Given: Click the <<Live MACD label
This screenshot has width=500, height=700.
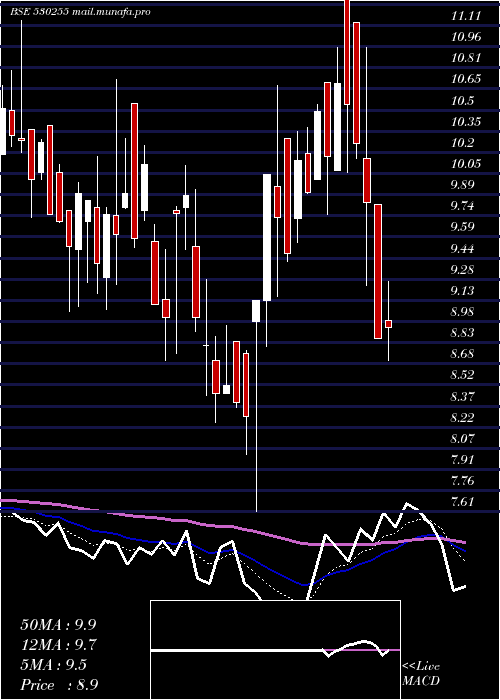Looking at the screenshot, I should tap(421, 674).
